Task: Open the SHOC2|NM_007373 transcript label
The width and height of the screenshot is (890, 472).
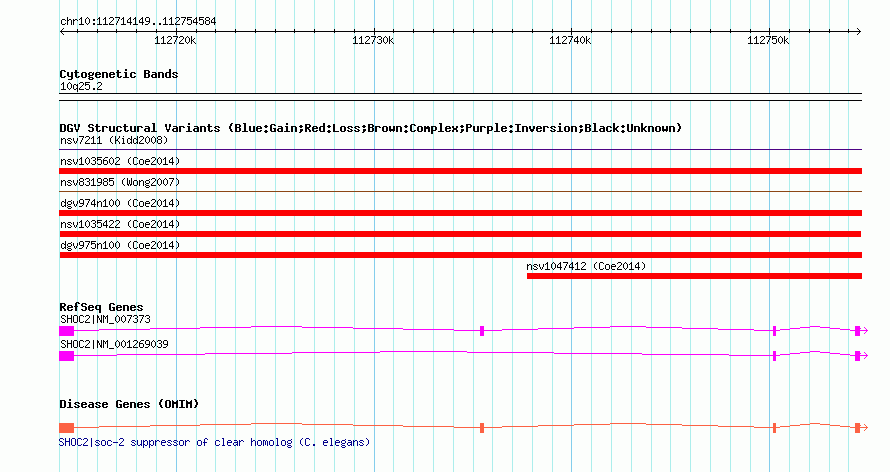Action: pos(106,319)
